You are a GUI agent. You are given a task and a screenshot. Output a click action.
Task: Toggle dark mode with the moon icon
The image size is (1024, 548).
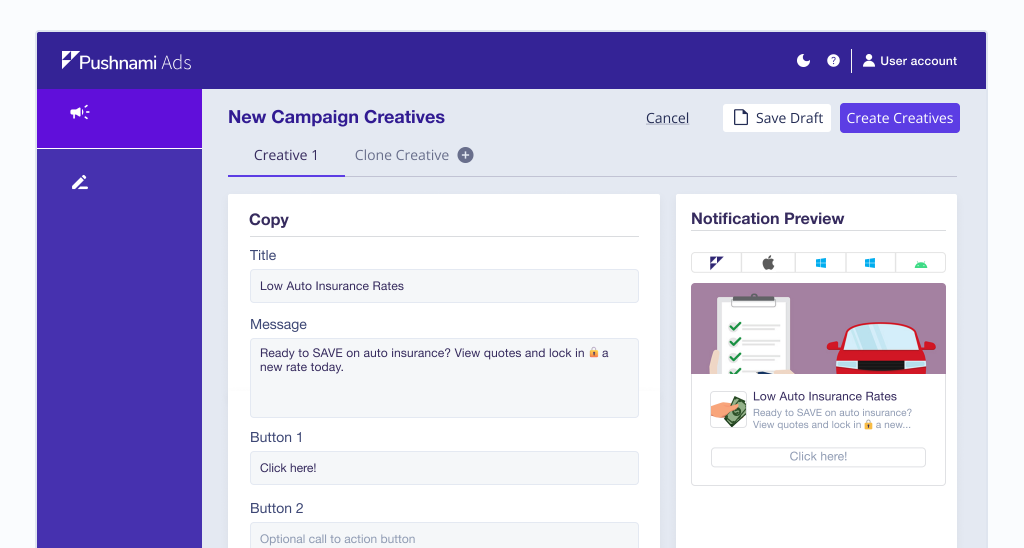click(803, 61)
